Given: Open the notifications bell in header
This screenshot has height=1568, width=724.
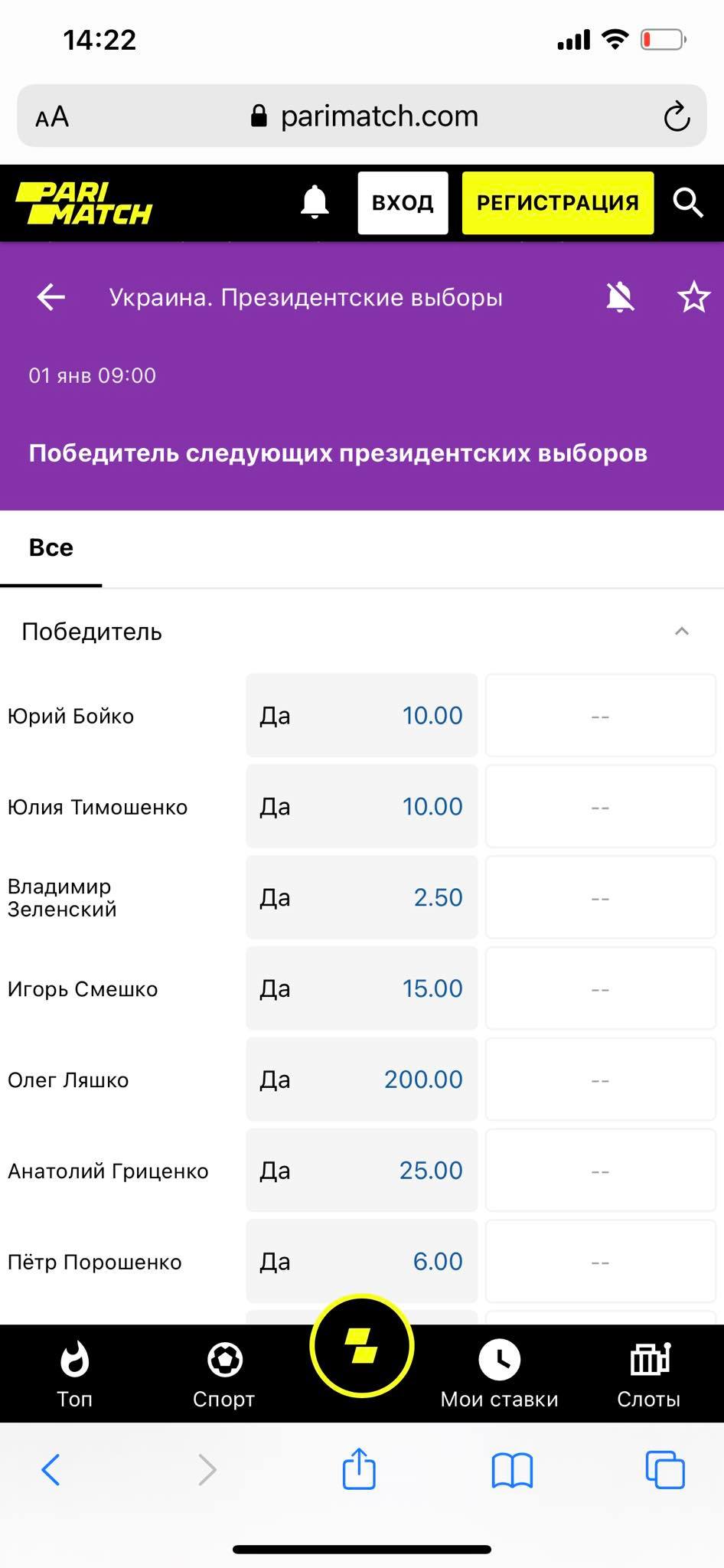Looking at the screenshot, I should [314, 202].
